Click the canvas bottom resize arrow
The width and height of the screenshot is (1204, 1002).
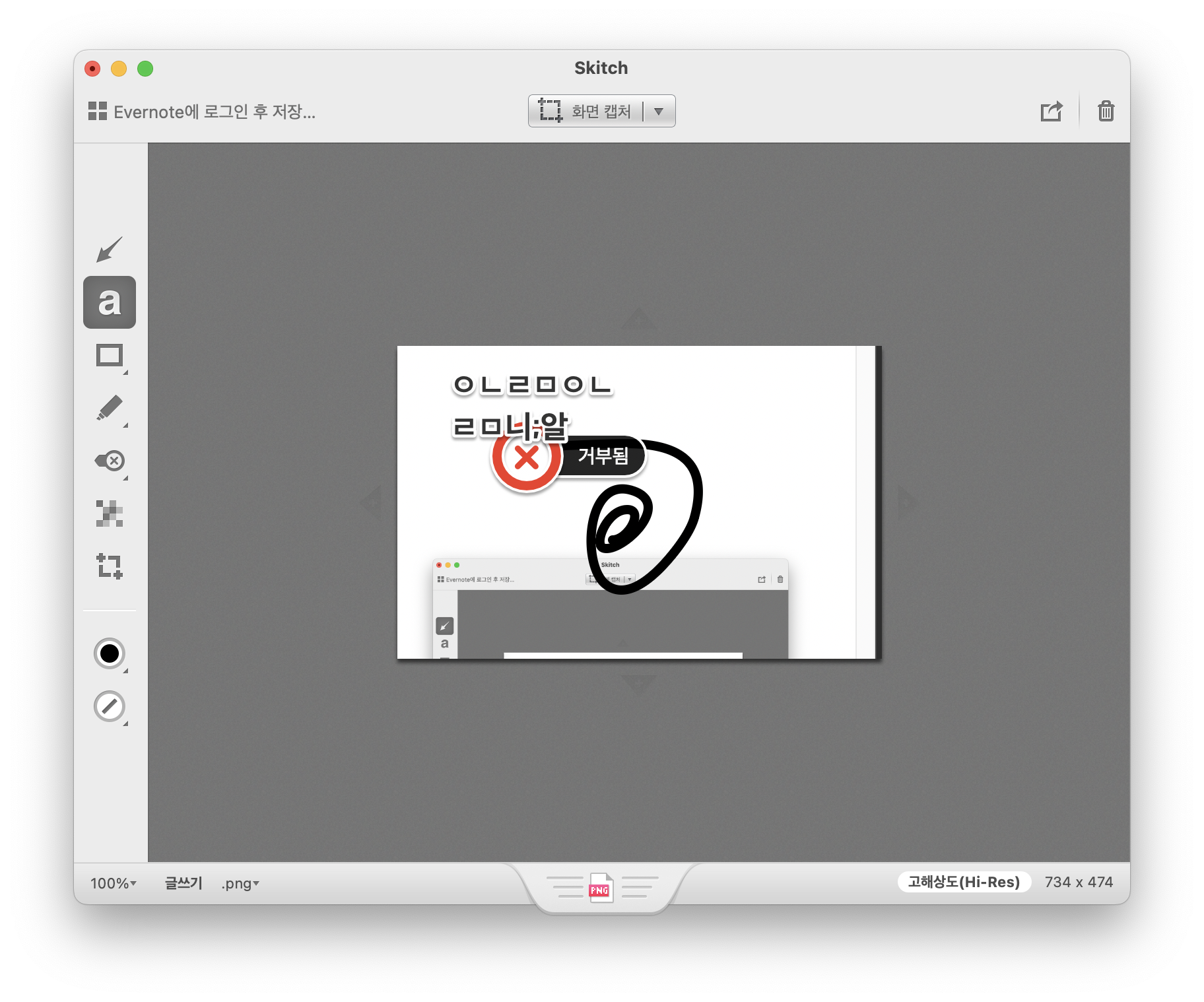tap(639, 684)
